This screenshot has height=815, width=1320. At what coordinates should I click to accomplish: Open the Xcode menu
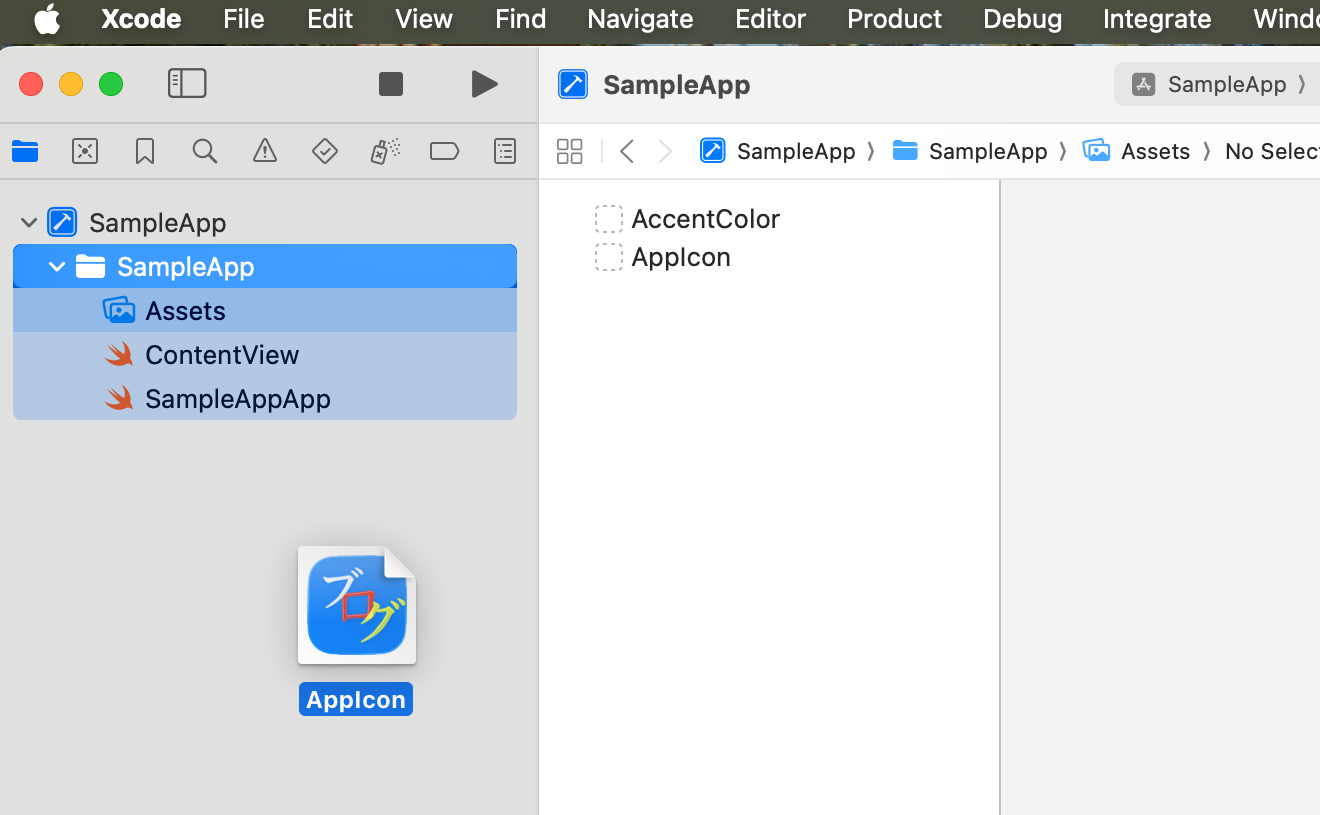(141, 19)
